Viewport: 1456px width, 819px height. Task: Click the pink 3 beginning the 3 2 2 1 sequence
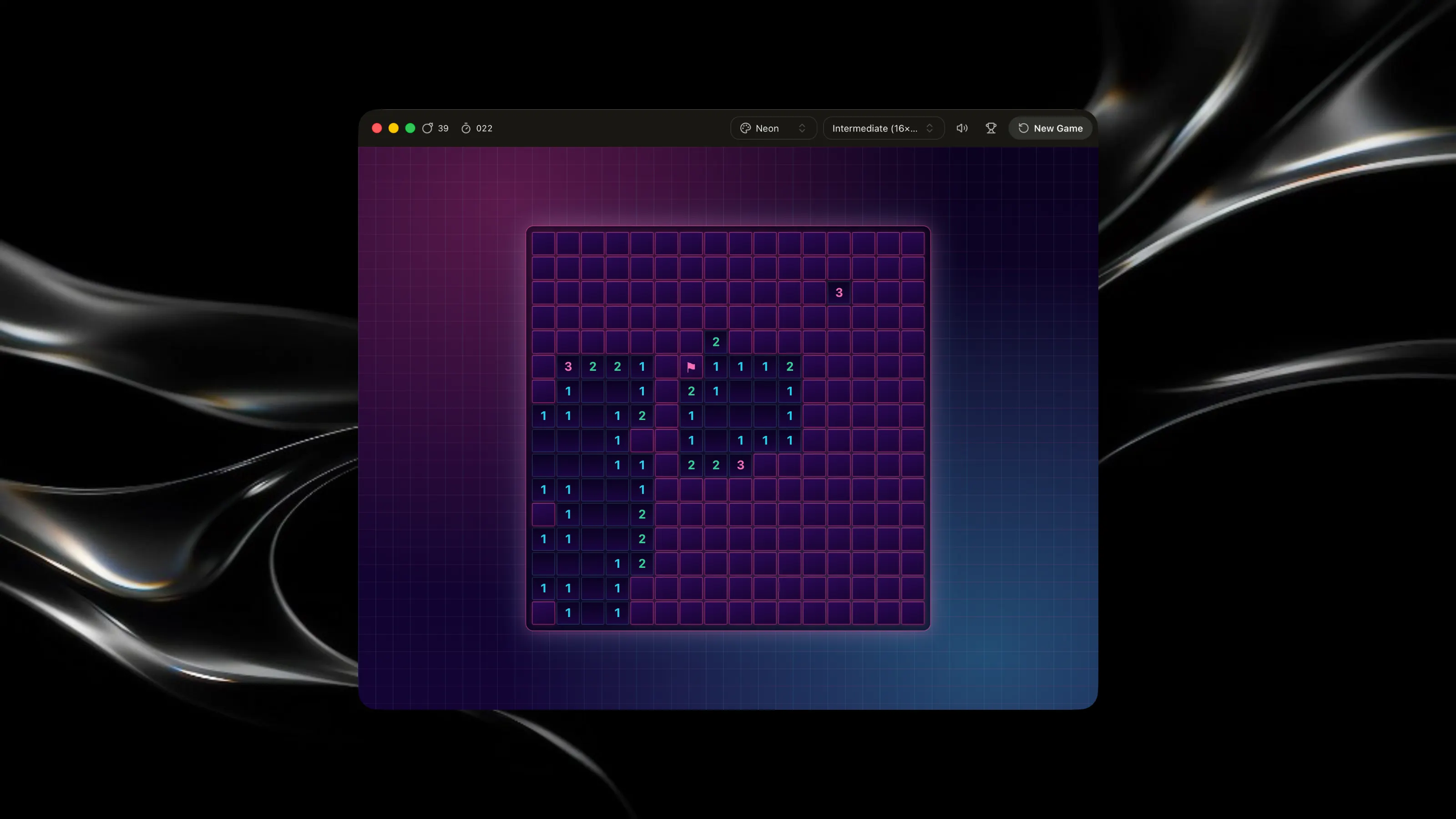[568, 367]
